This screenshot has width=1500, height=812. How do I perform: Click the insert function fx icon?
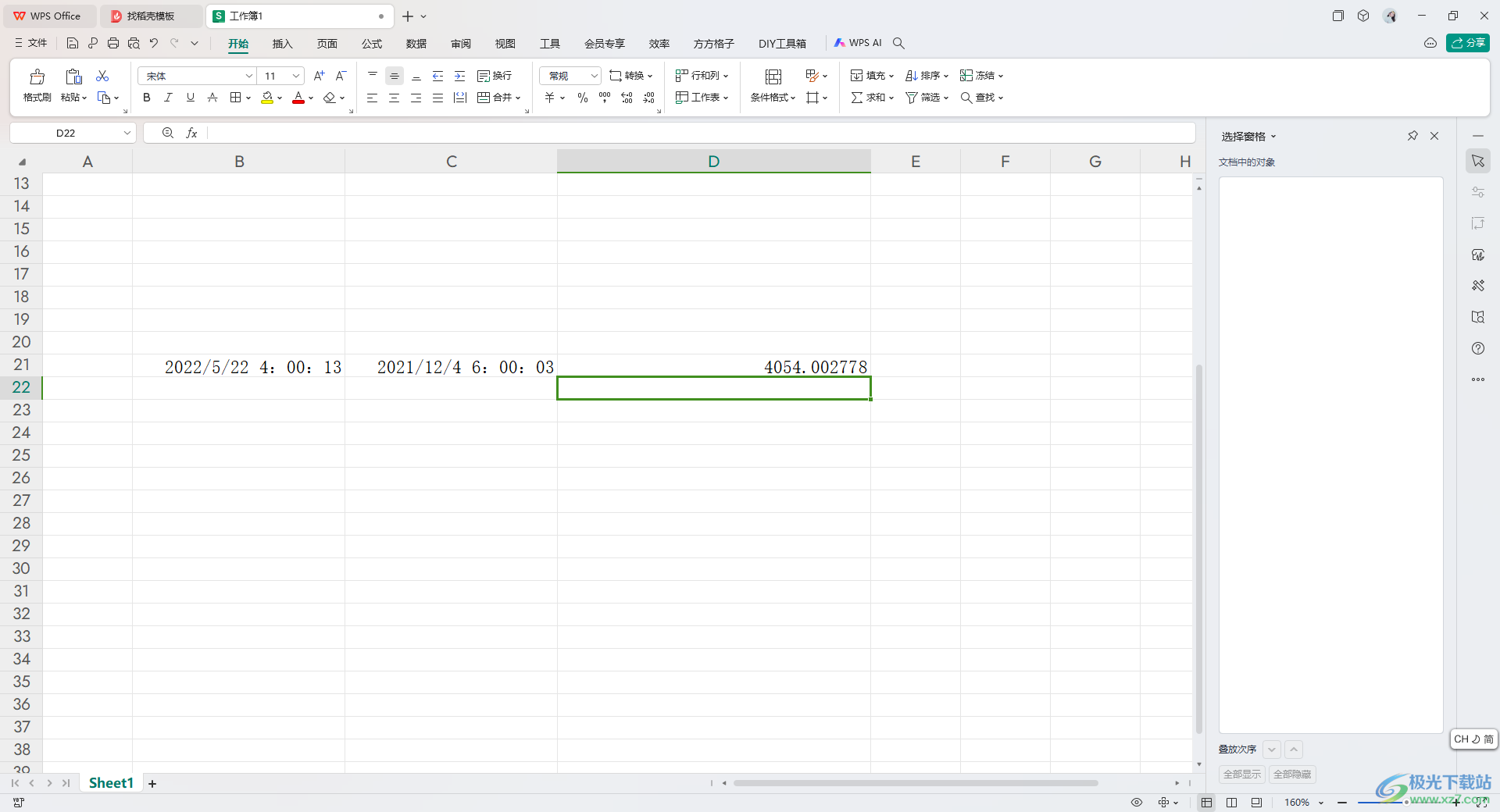tap(191, 134)
